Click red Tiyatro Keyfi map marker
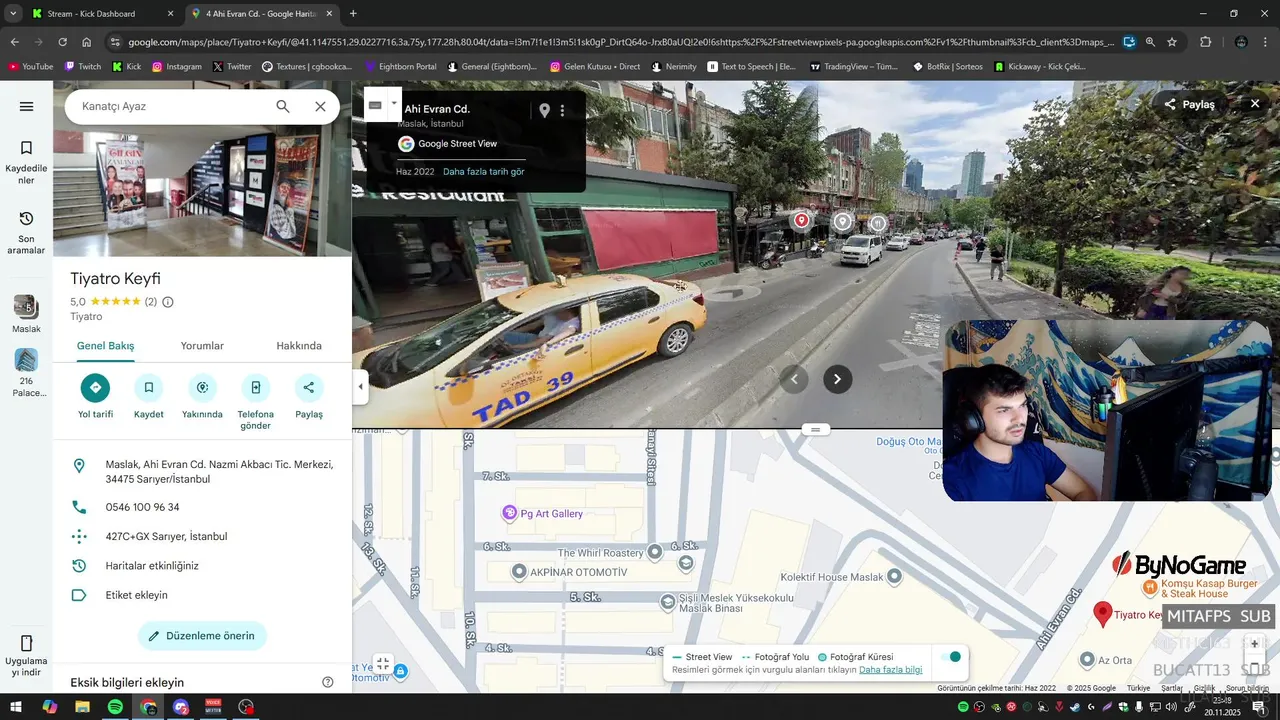 [x=1103, y=614]
